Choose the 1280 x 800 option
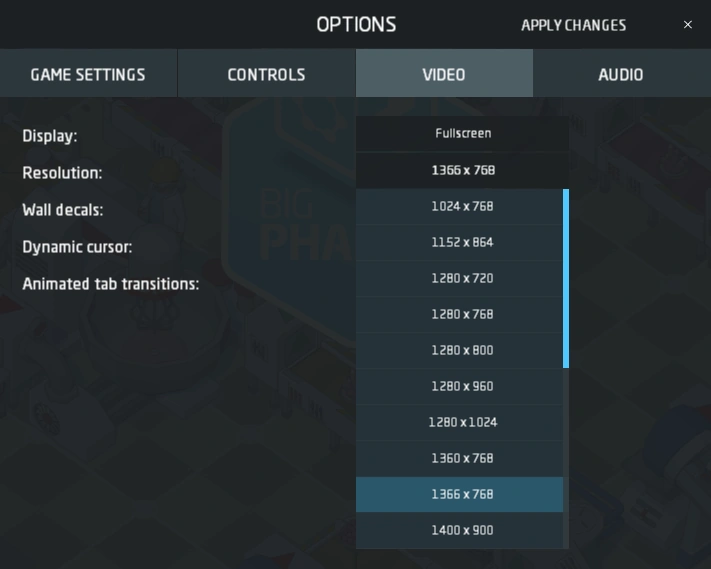The image size is (711, 569). [x=461, y=351]
